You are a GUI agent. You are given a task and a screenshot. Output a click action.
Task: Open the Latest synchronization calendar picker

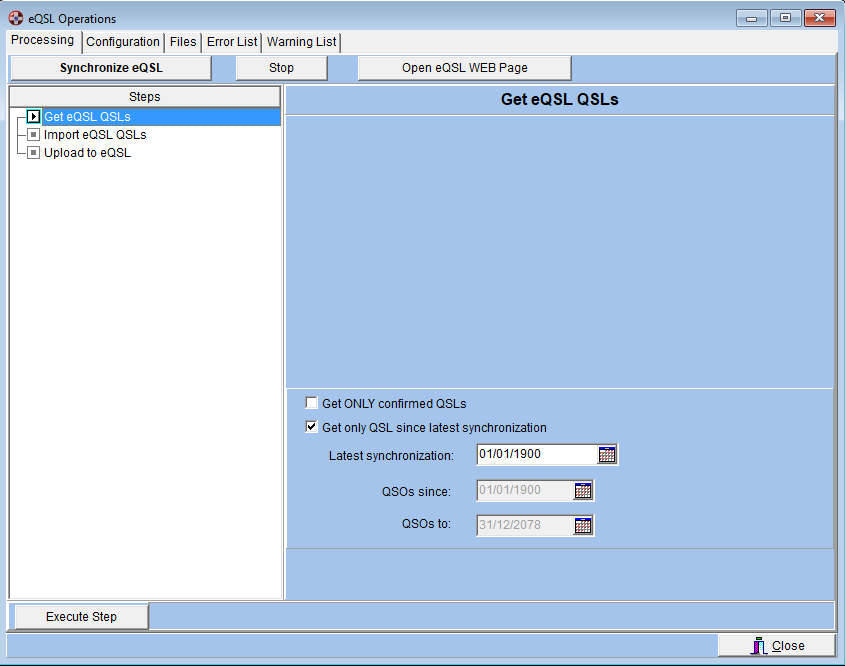pos(607,455)
